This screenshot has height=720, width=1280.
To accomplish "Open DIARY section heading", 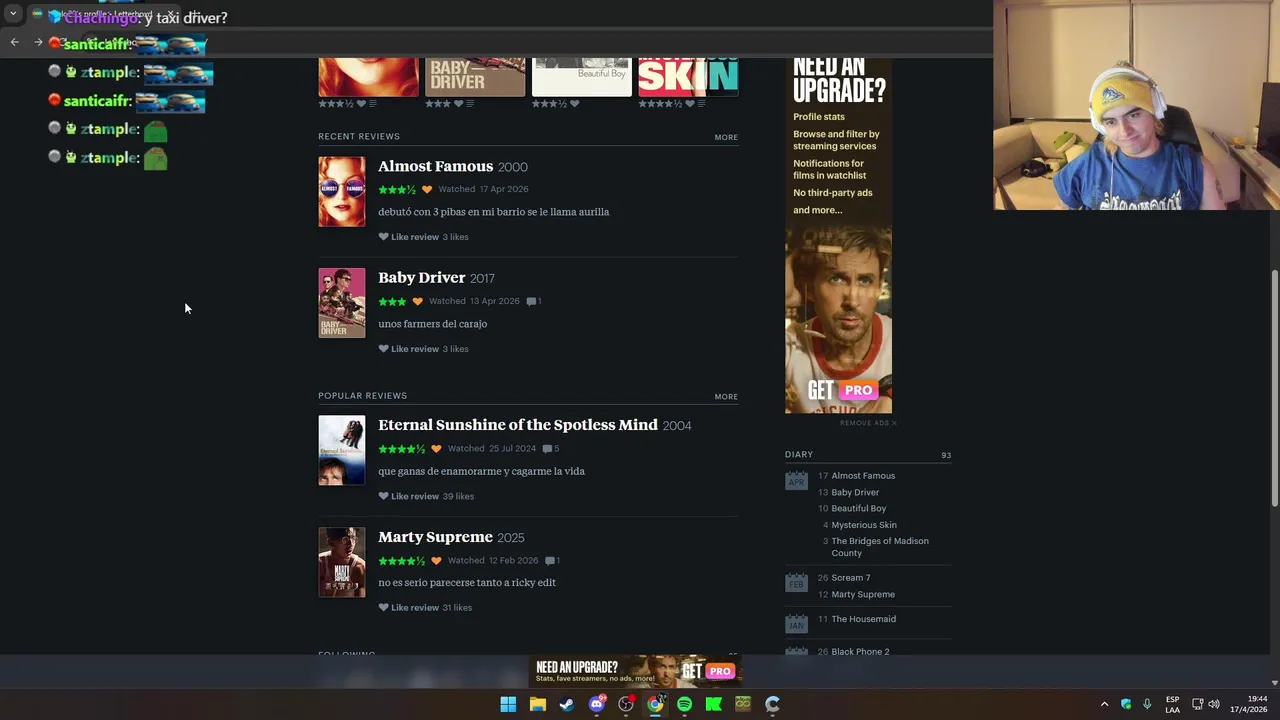I will click(x=799, y=455).
